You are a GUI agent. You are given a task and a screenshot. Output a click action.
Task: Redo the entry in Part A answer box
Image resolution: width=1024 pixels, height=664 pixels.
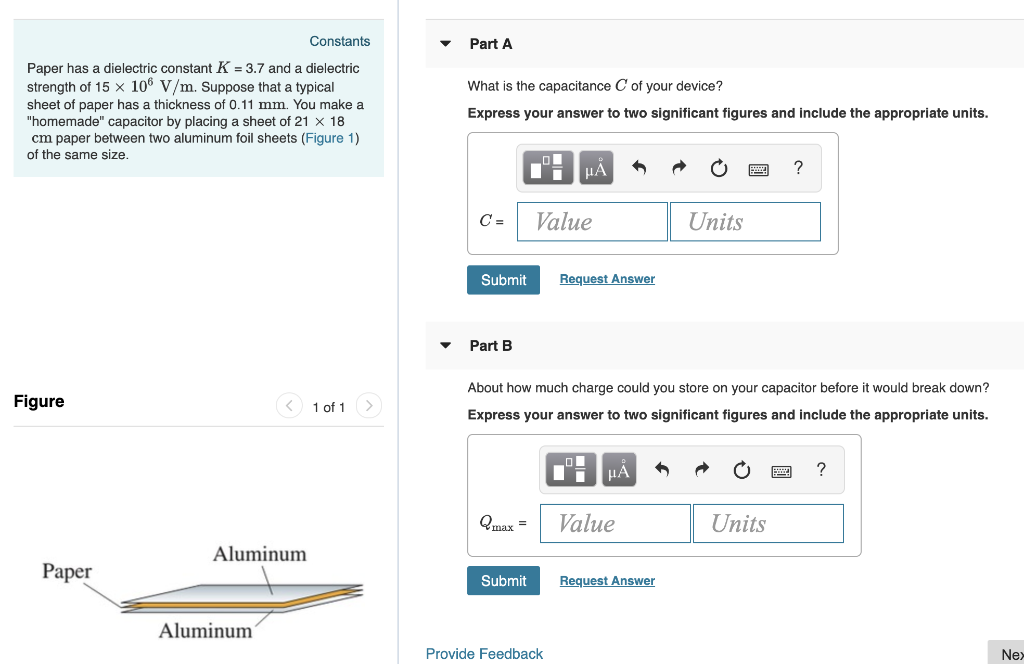point(679,167)
